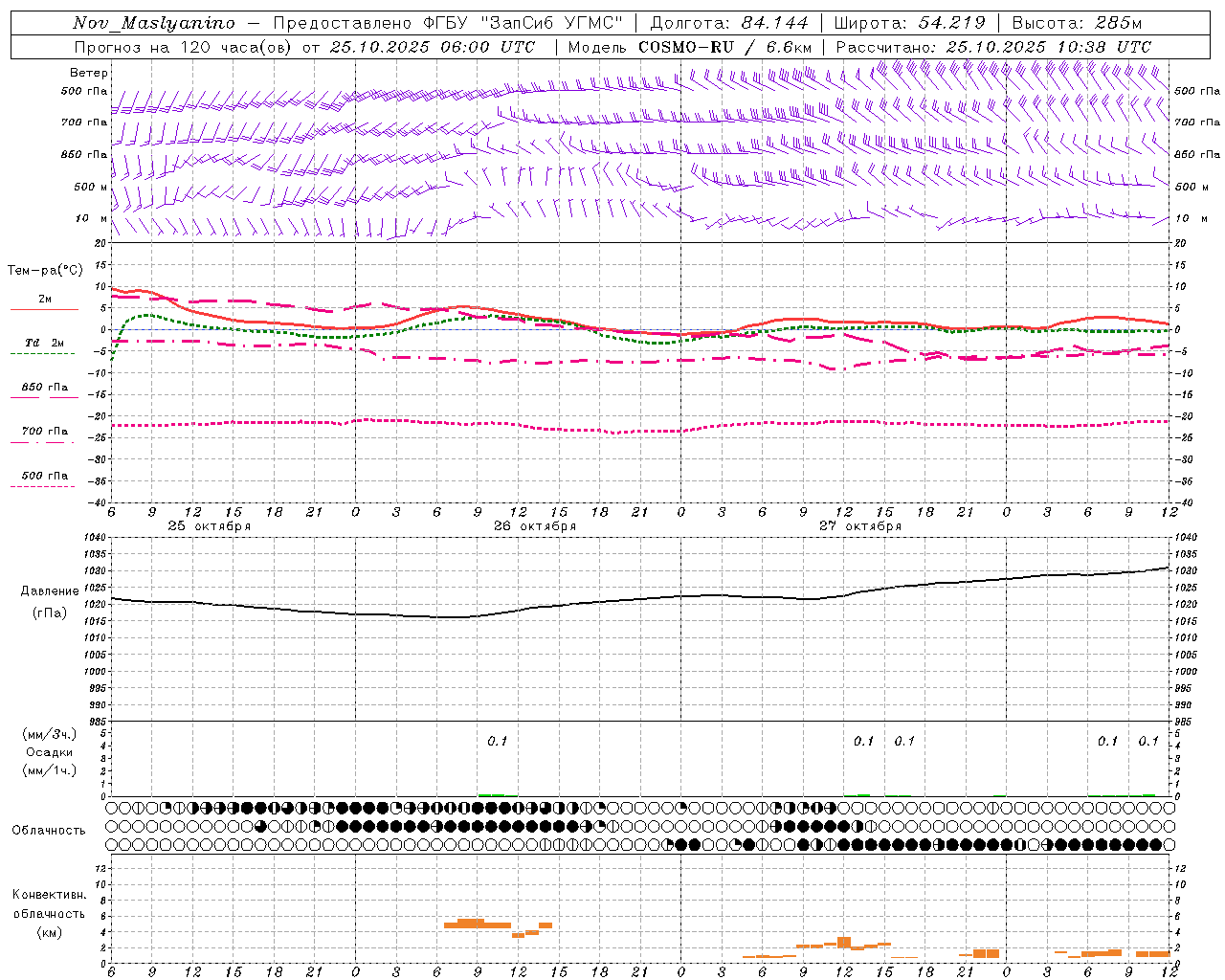Select the '(км)' convective height unit label

point(50,932)
